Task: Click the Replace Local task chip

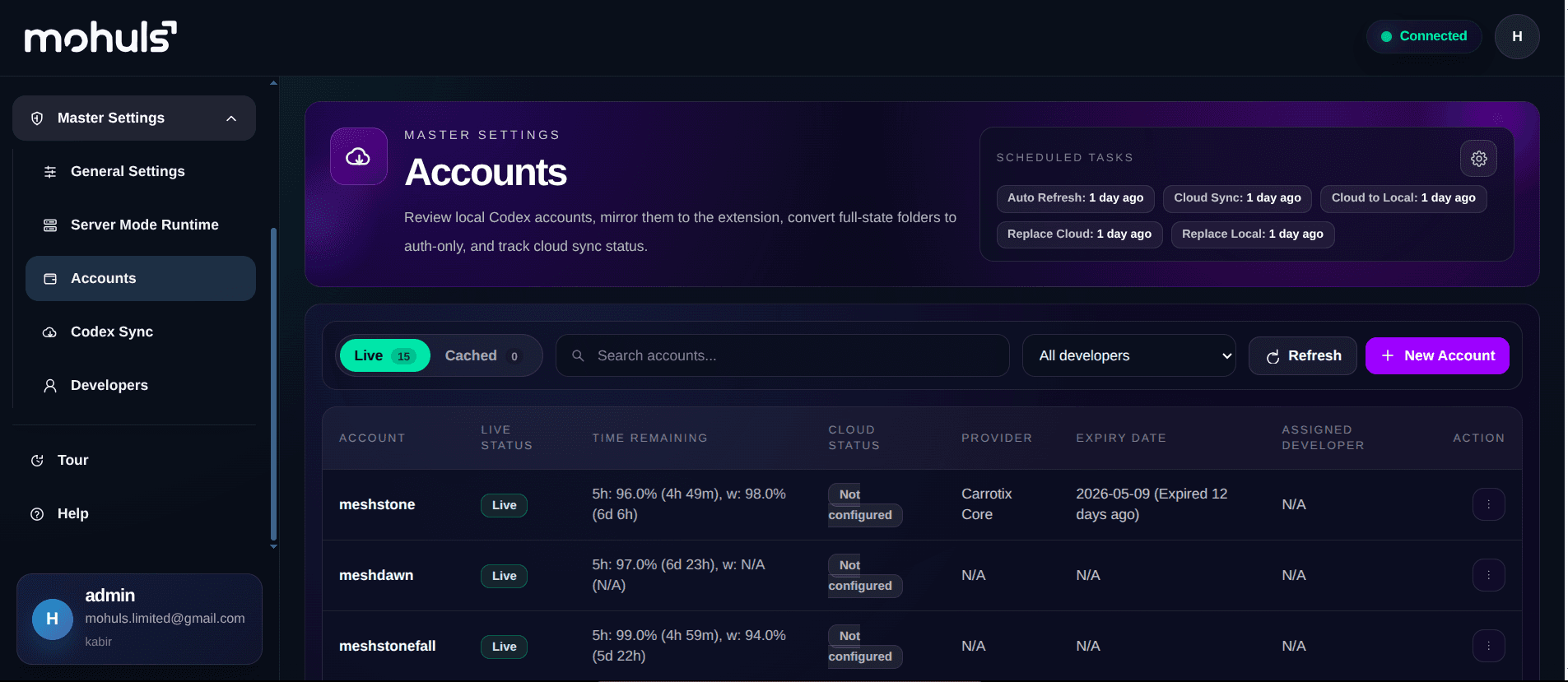Action: click(1253, 234)
